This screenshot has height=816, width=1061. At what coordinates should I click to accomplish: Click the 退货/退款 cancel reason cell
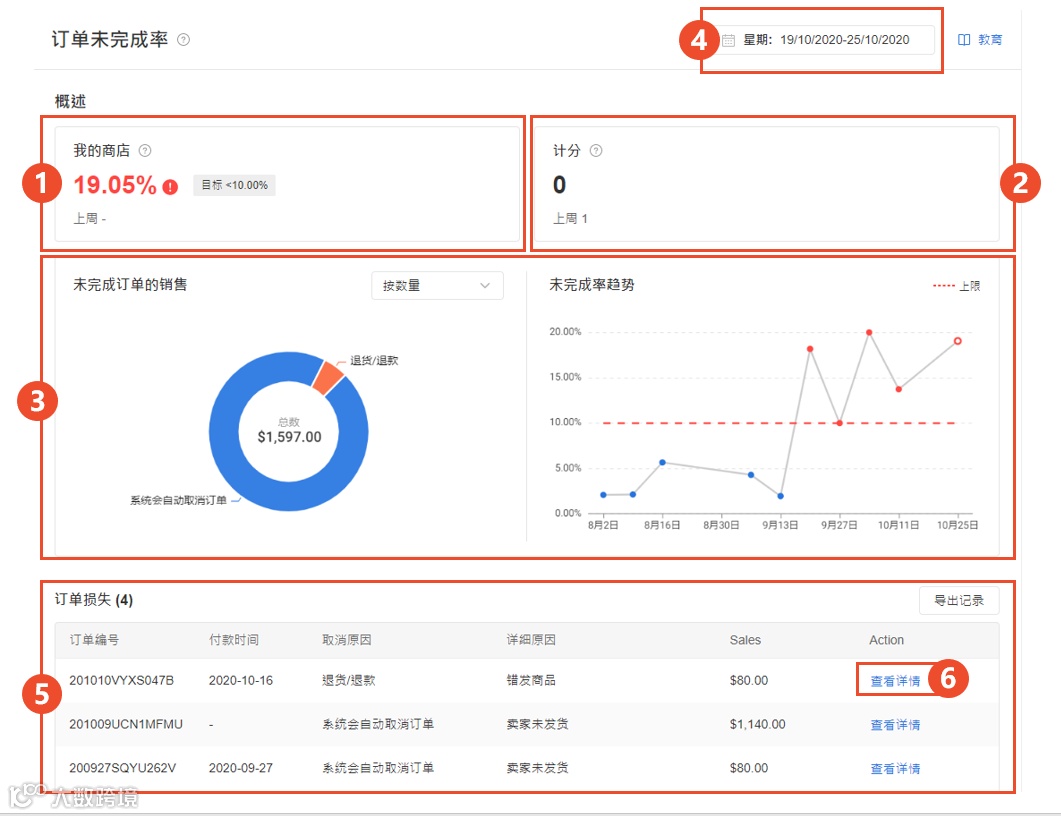(x=348, y=681)
